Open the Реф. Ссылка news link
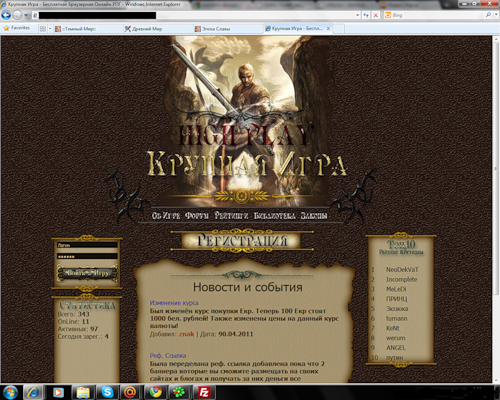Viewport: 500px width, 400px height. pos(168,355)
